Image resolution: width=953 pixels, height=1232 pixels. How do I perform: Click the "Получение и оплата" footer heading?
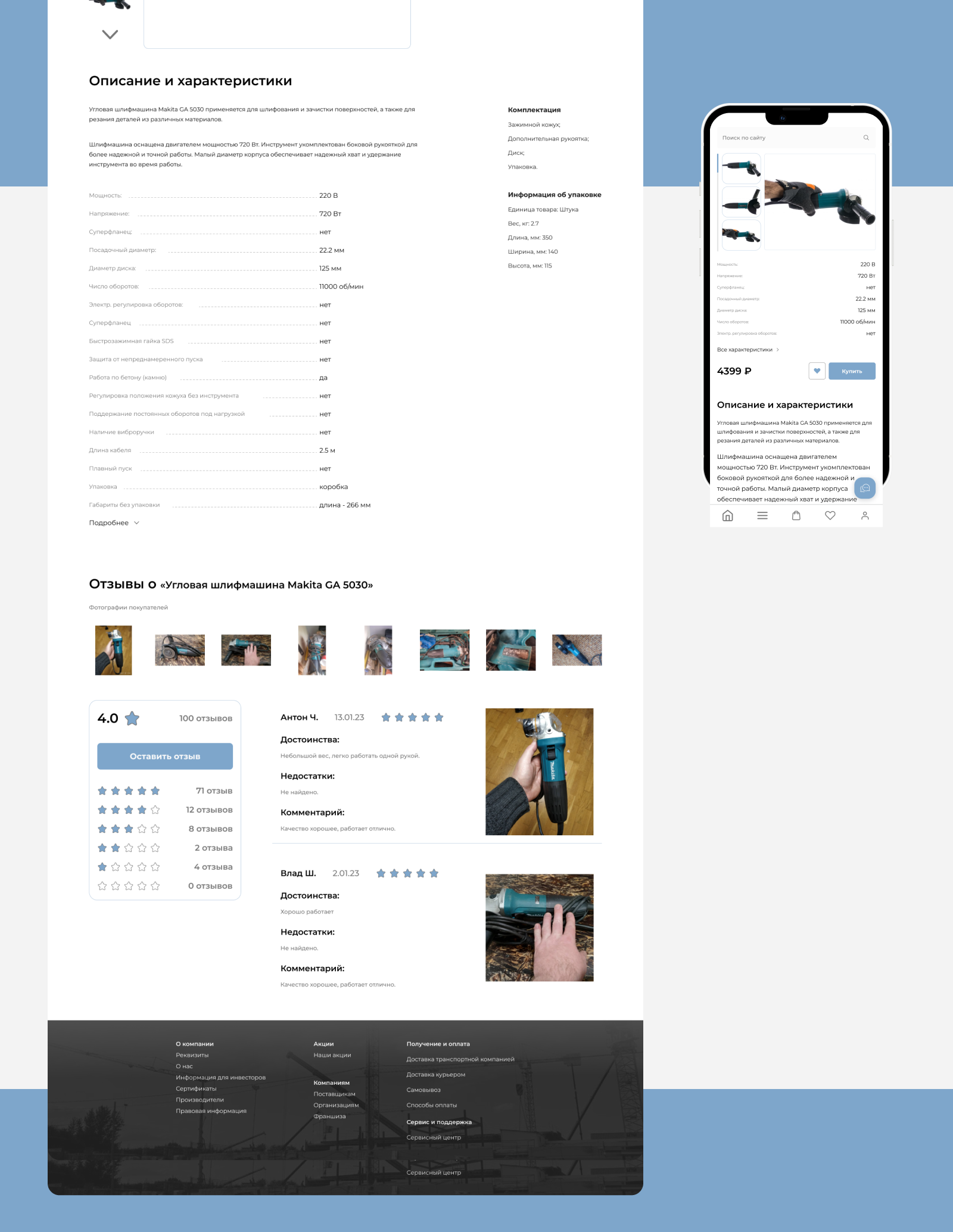(438, 1044)
